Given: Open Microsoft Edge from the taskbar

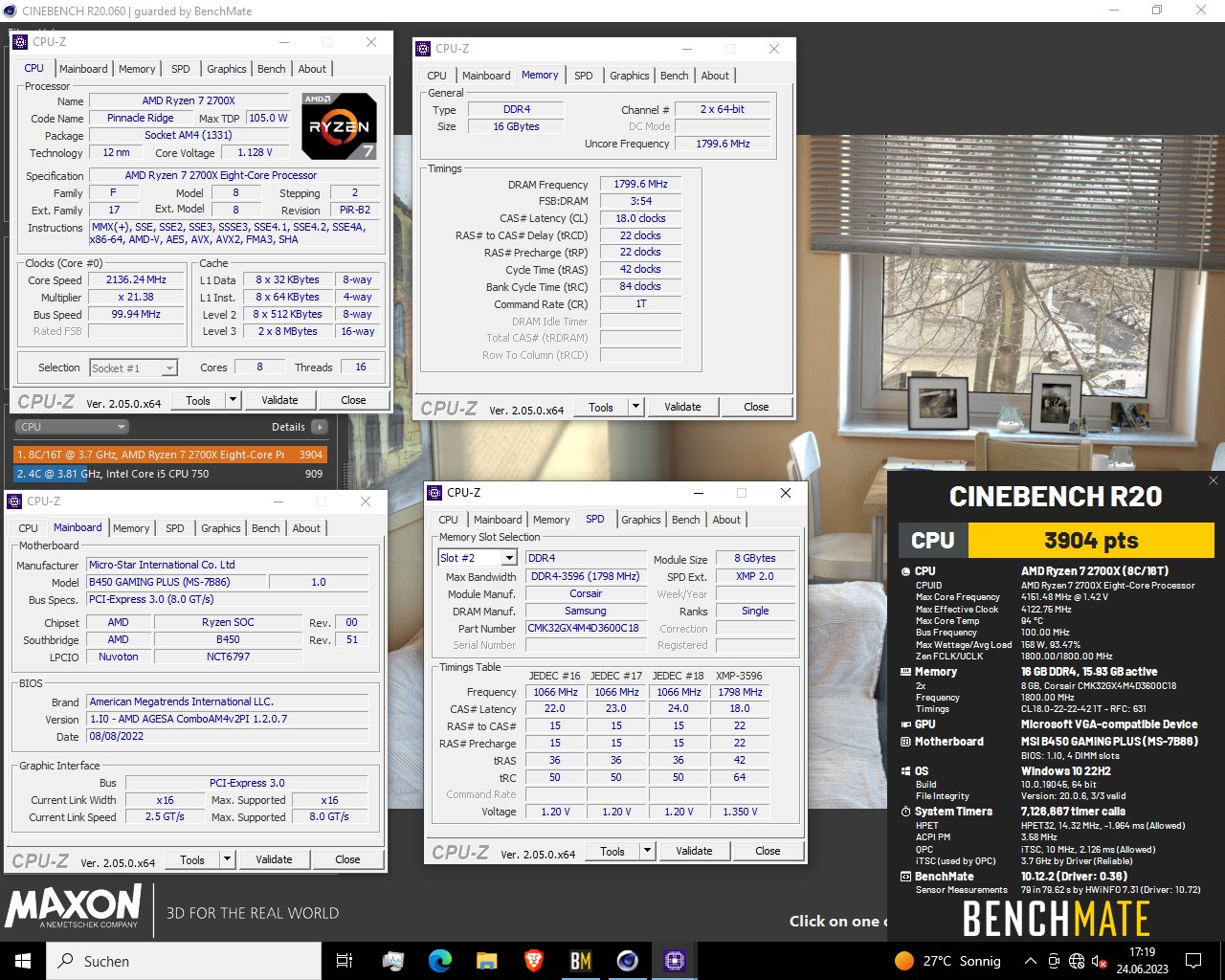Looking at the screenshot, I should click(439, 961).
